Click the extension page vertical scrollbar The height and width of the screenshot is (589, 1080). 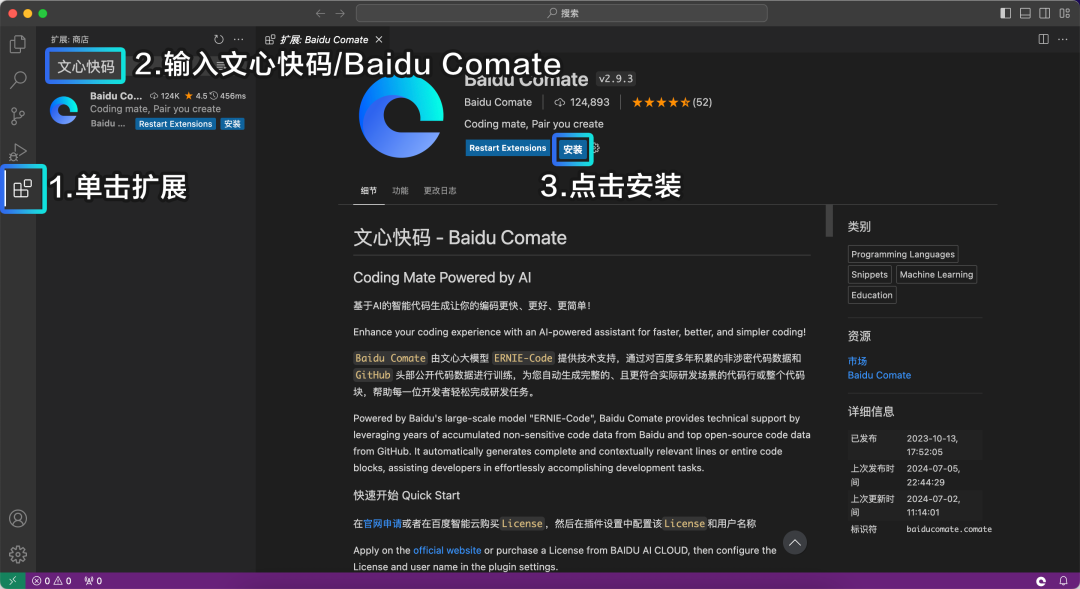pos(829,221)
